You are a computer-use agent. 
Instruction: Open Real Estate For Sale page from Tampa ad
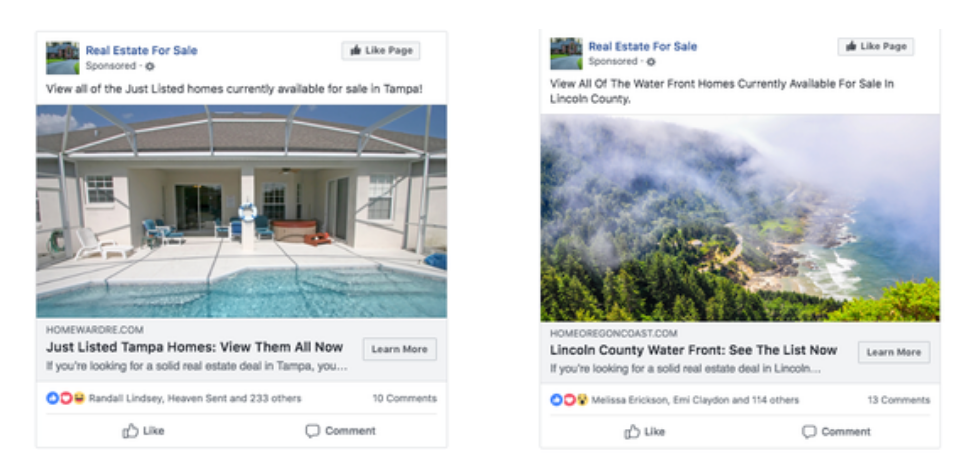(x=141, y=50)
